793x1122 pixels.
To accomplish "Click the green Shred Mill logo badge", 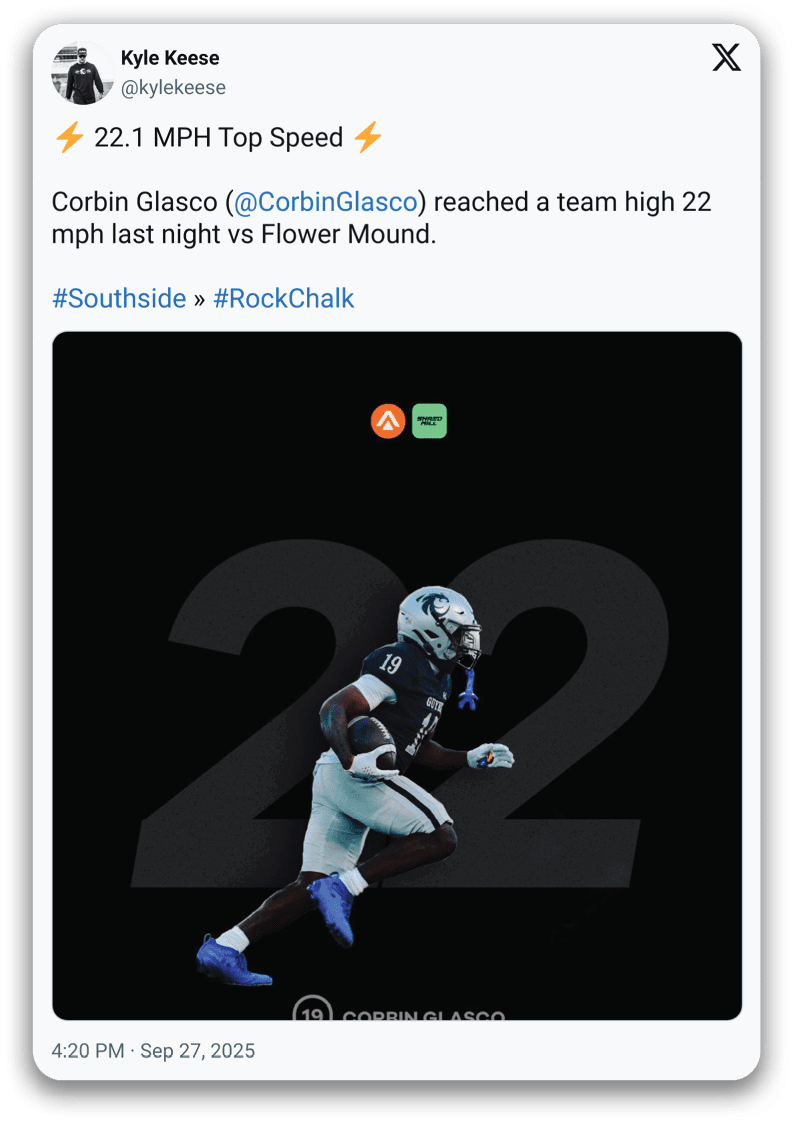I will [x=429, y=421].
